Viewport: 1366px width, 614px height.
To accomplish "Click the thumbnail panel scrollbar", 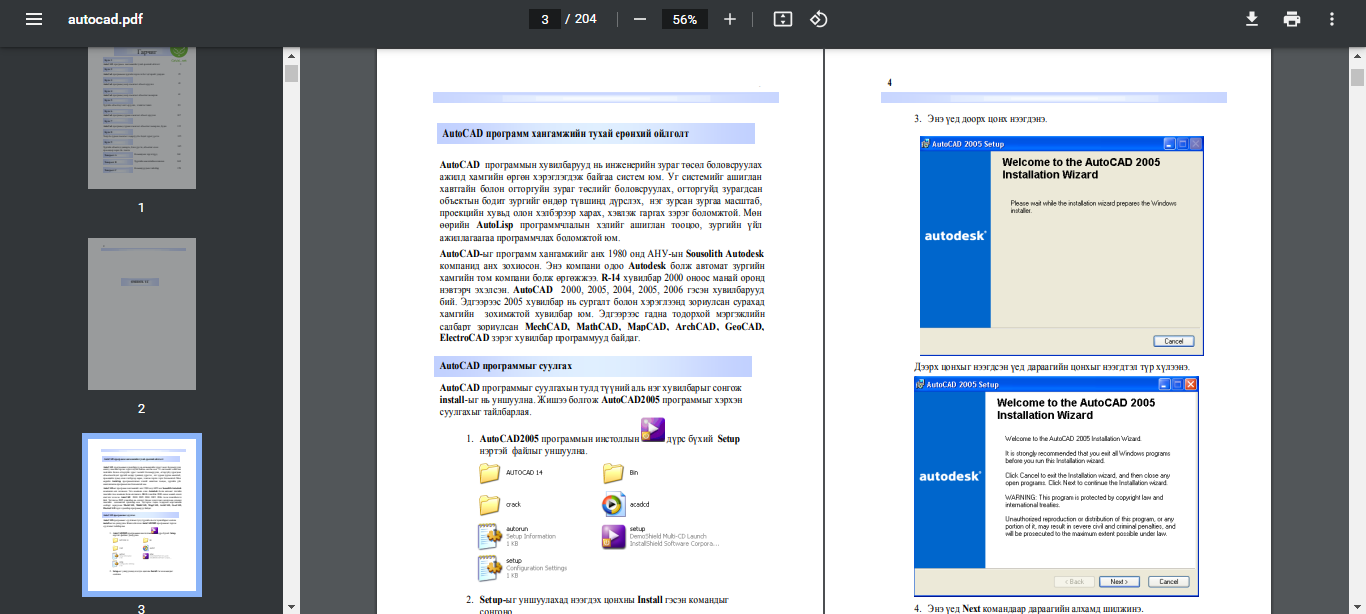I will [291, 74].
